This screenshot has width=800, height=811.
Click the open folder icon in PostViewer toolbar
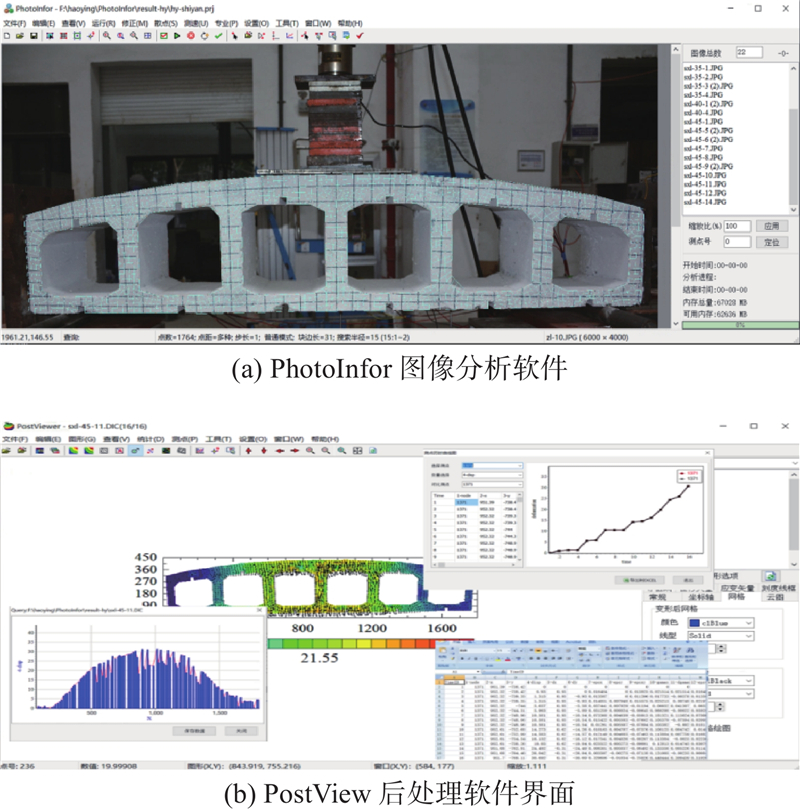(x=7, y=451)
